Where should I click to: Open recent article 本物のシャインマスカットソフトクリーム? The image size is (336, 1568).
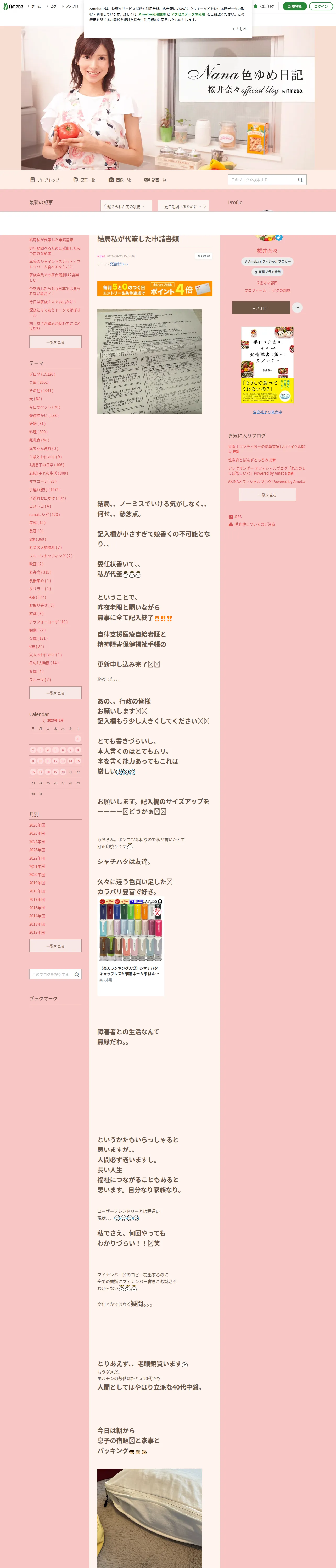pyautogui.click(x=55, y=264)
